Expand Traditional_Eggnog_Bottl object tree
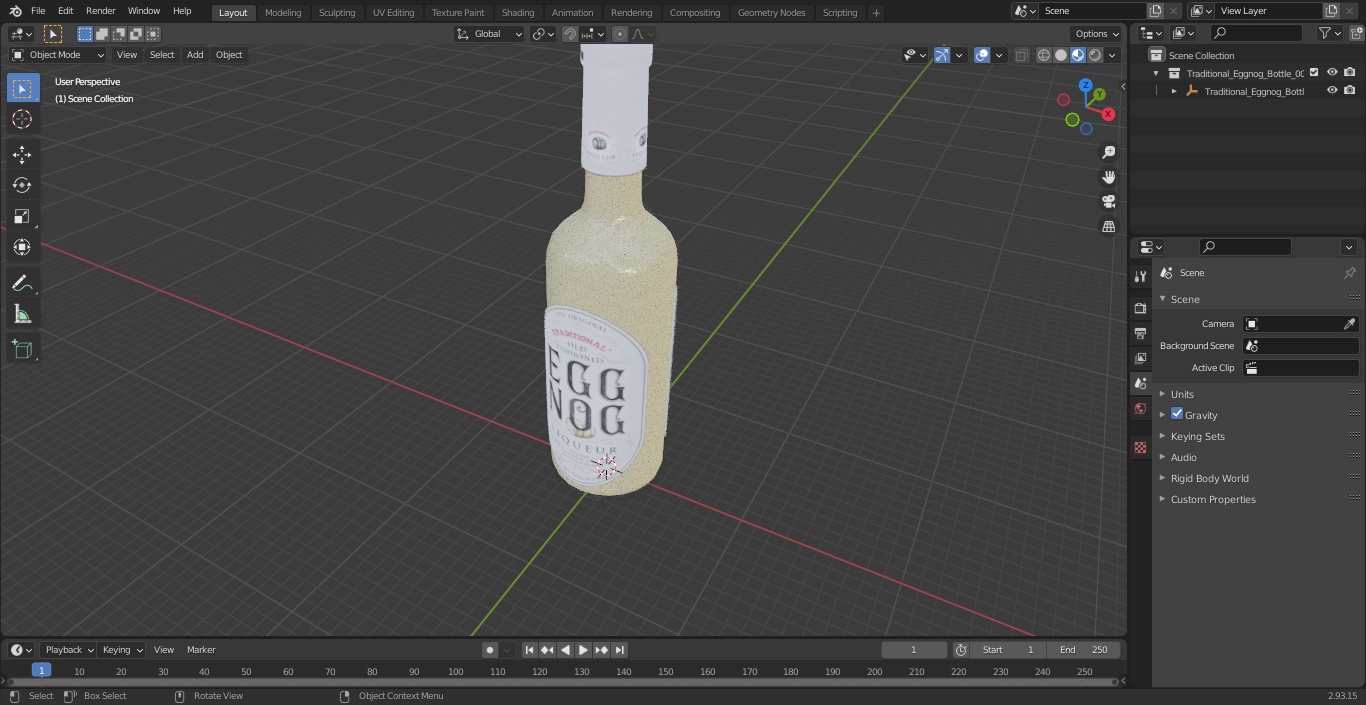 [1174, 91]
